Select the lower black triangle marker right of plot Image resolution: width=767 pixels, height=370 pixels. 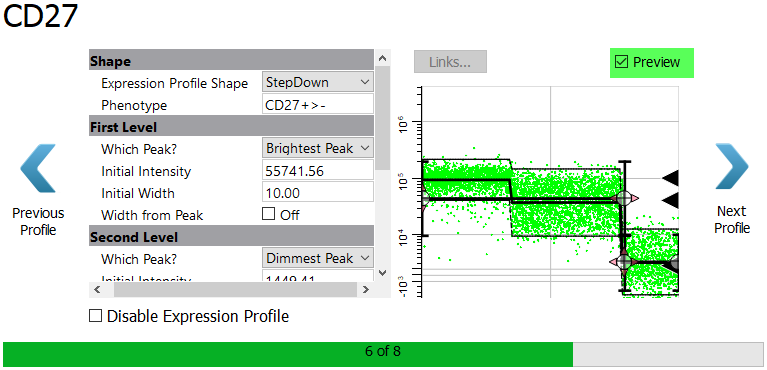[671, 200]
